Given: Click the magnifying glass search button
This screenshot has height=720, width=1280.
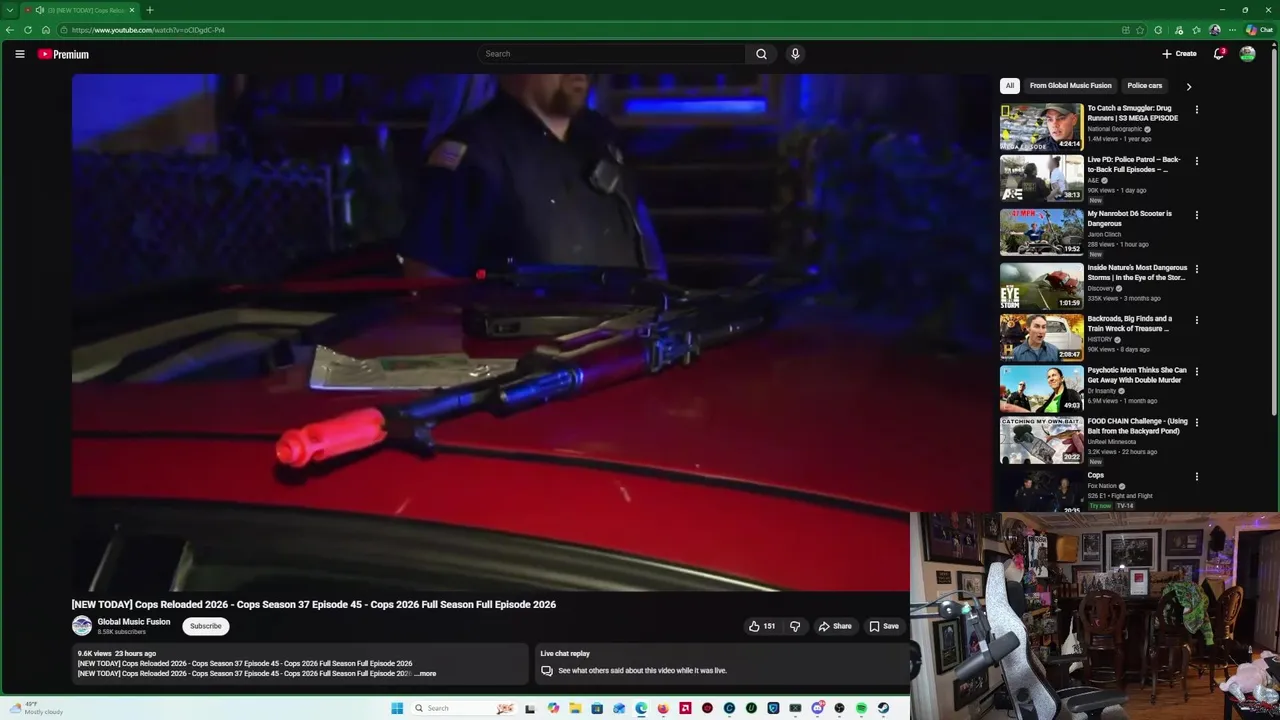Looking at the screenshot, I should pos(761,54).
